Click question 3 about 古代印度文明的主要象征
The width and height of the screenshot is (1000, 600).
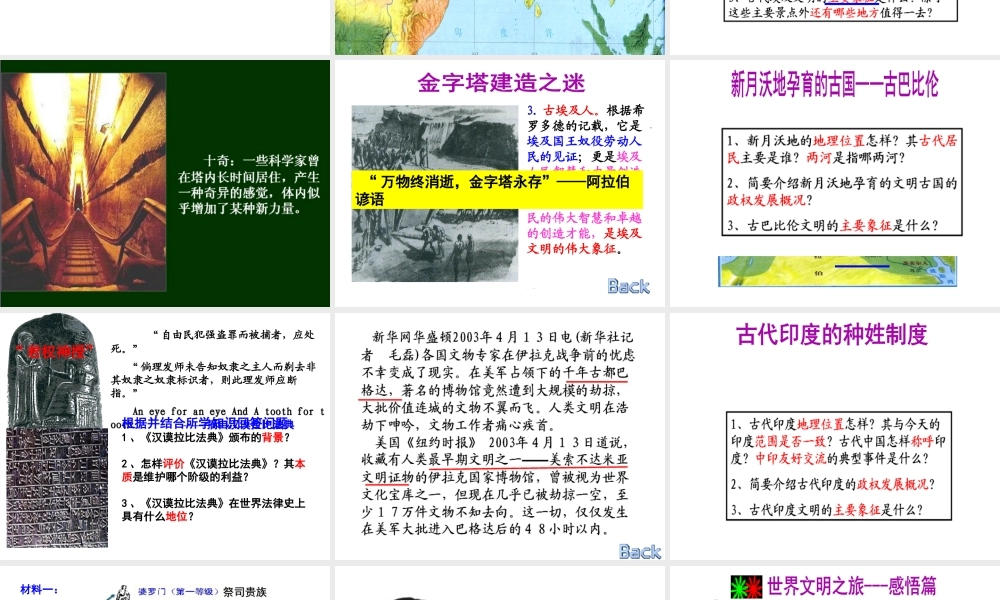point(827,509)
